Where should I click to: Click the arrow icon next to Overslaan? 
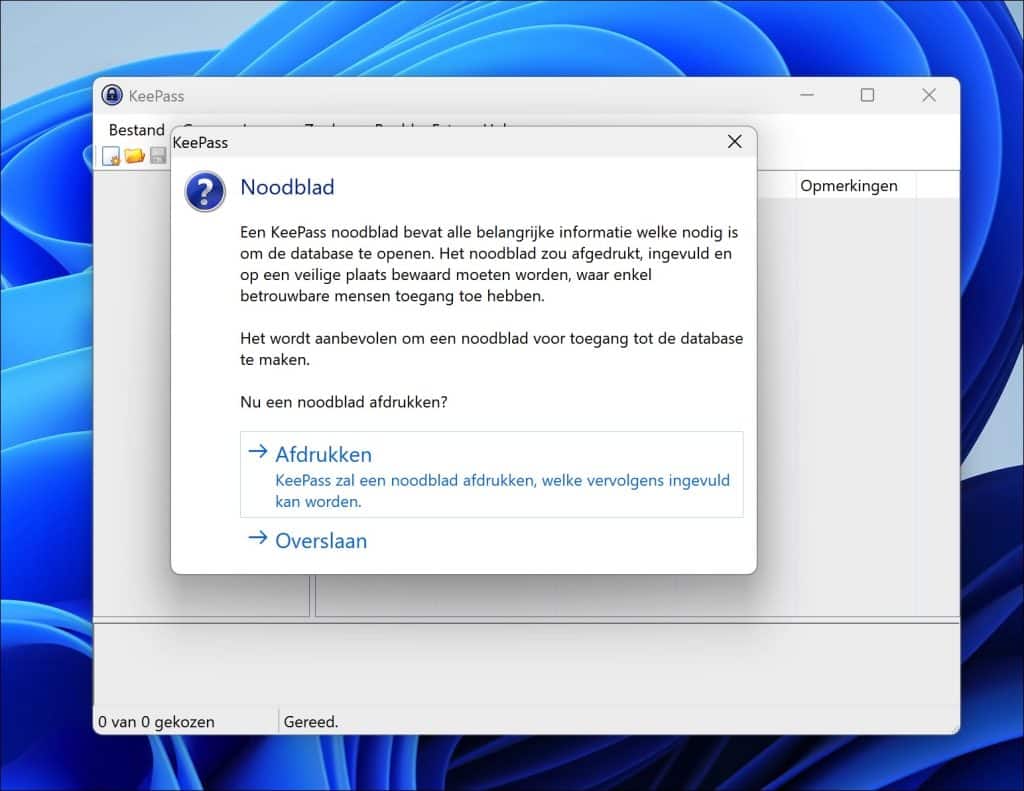[256, 539]
